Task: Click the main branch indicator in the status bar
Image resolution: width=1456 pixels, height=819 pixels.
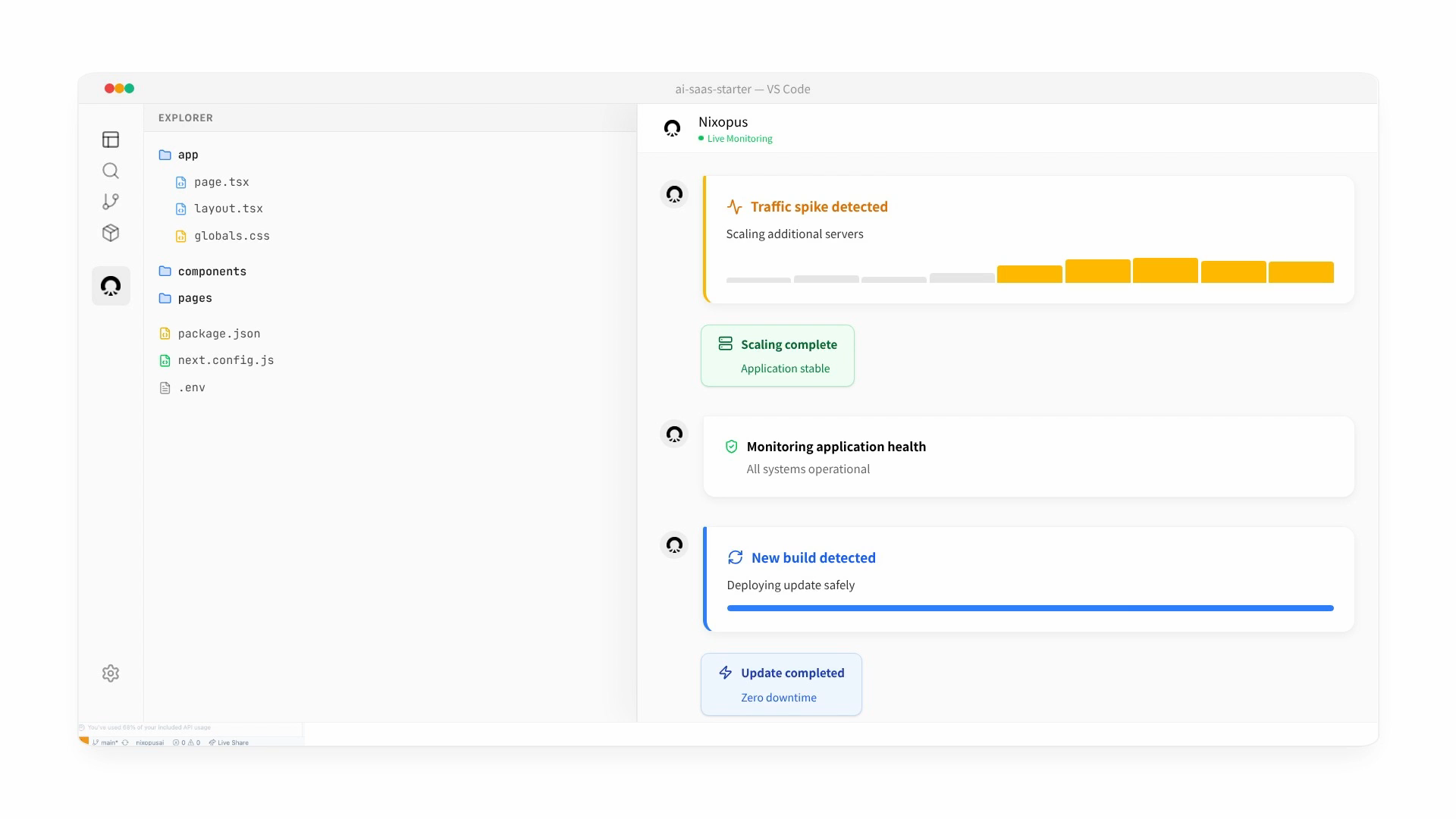Action: (x=105, y=742)
